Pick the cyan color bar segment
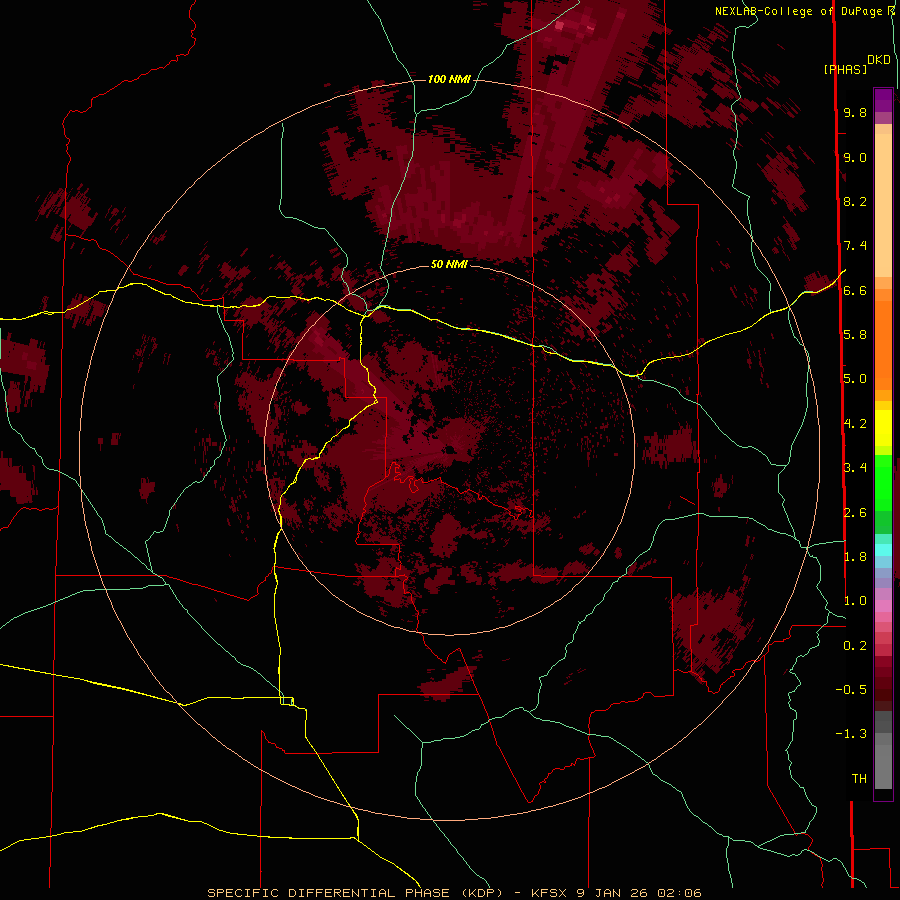The width and height of the screenshot is (900, 900). [883, 550]
